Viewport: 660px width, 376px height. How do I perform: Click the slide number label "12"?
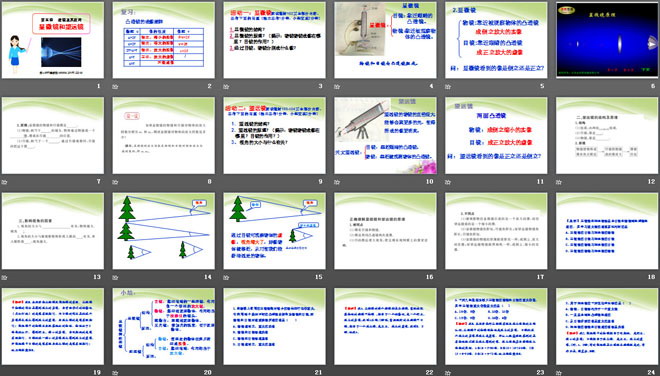[x=652, y=181]
